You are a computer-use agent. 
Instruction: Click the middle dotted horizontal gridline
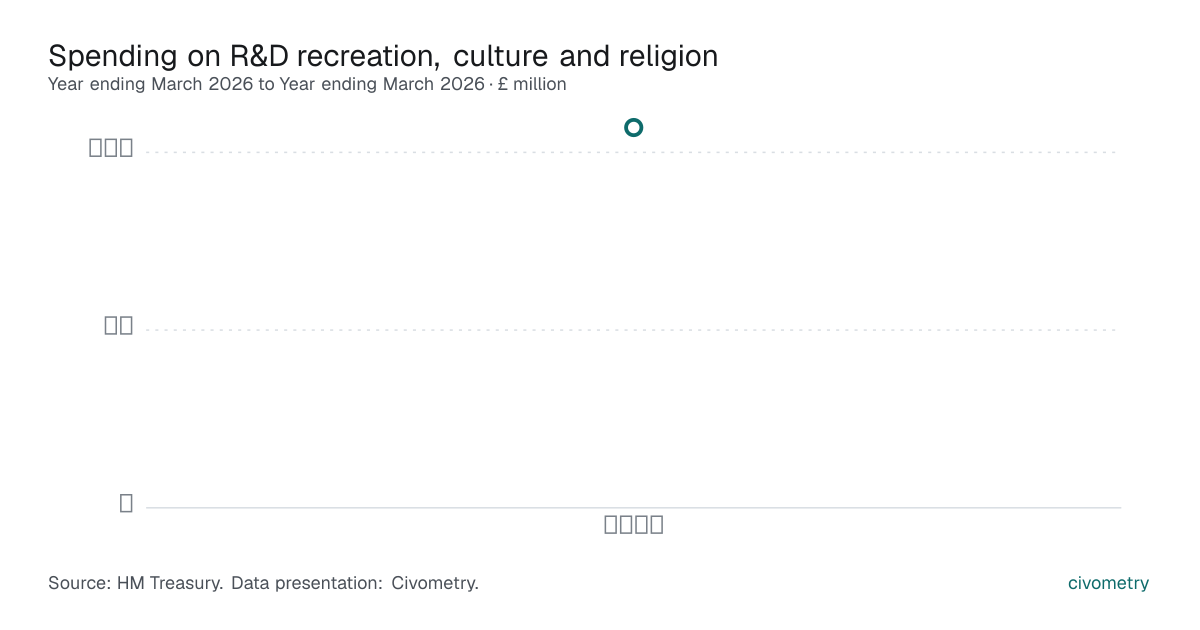point(633,329)
